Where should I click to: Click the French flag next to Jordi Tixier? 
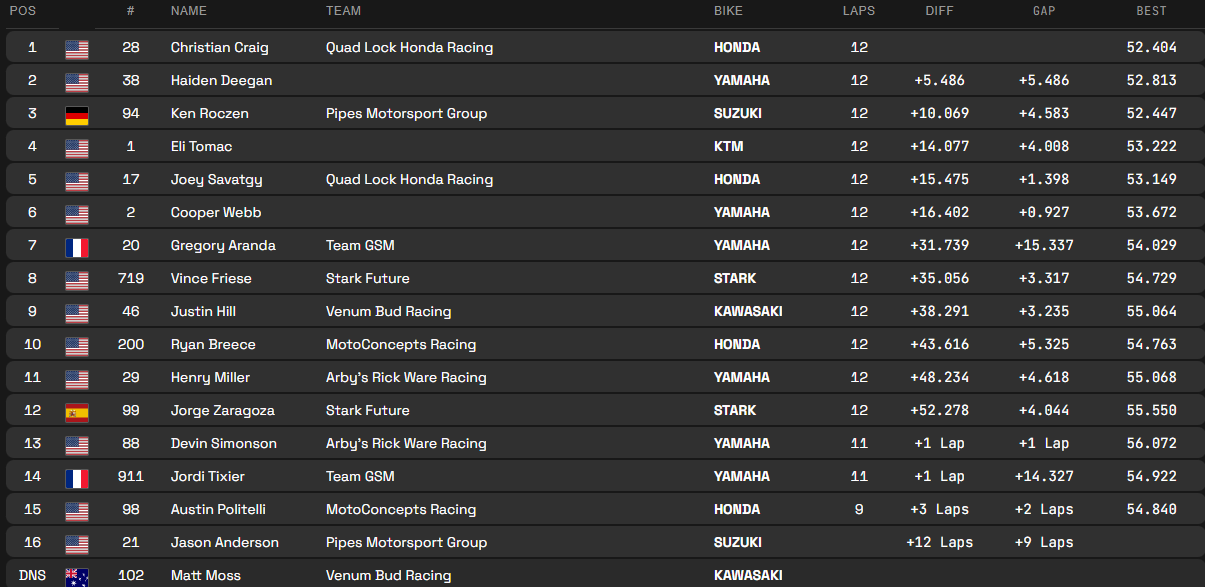(77, 477)
